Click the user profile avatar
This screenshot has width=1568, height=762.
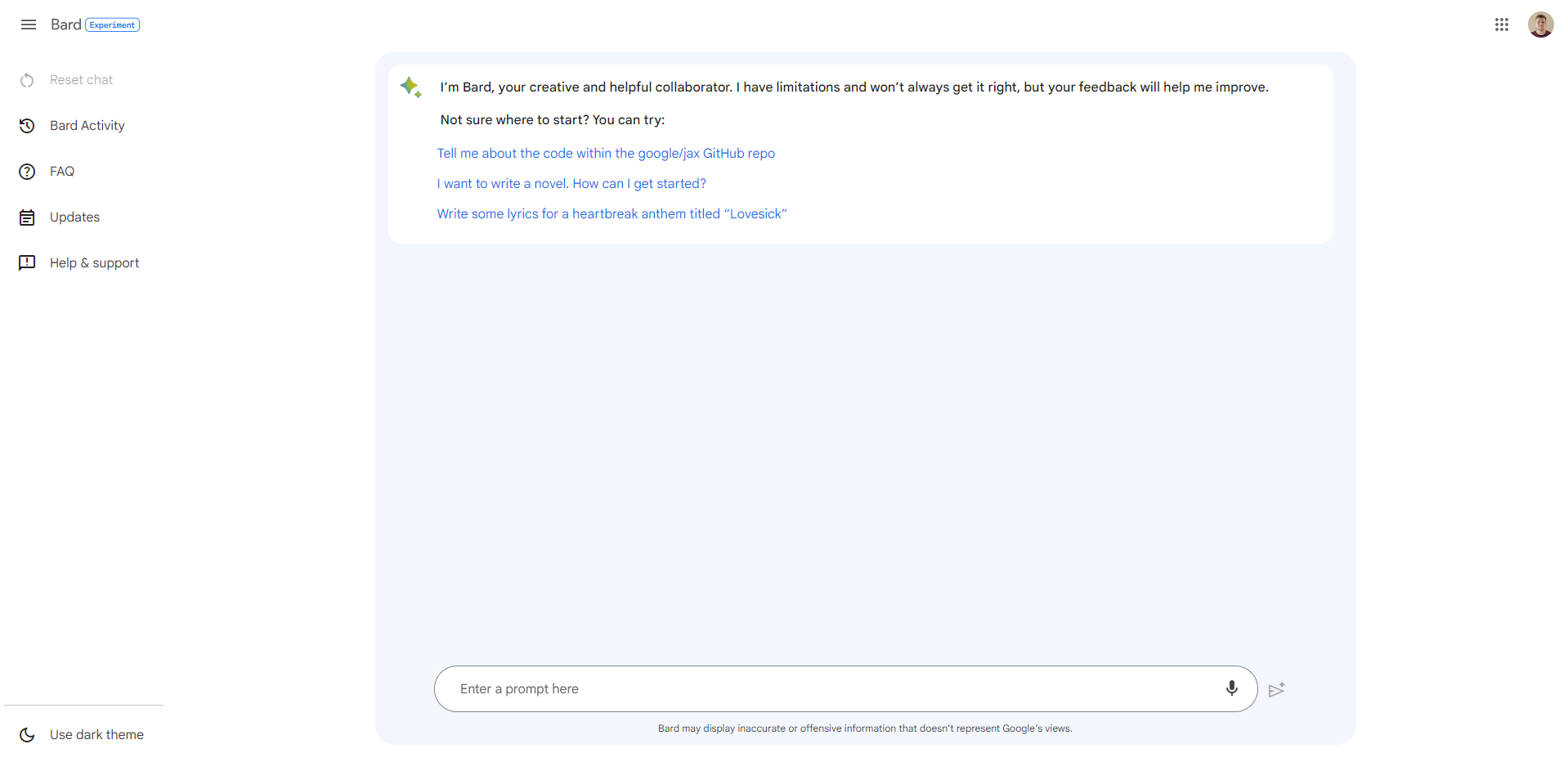point(1540,25)
